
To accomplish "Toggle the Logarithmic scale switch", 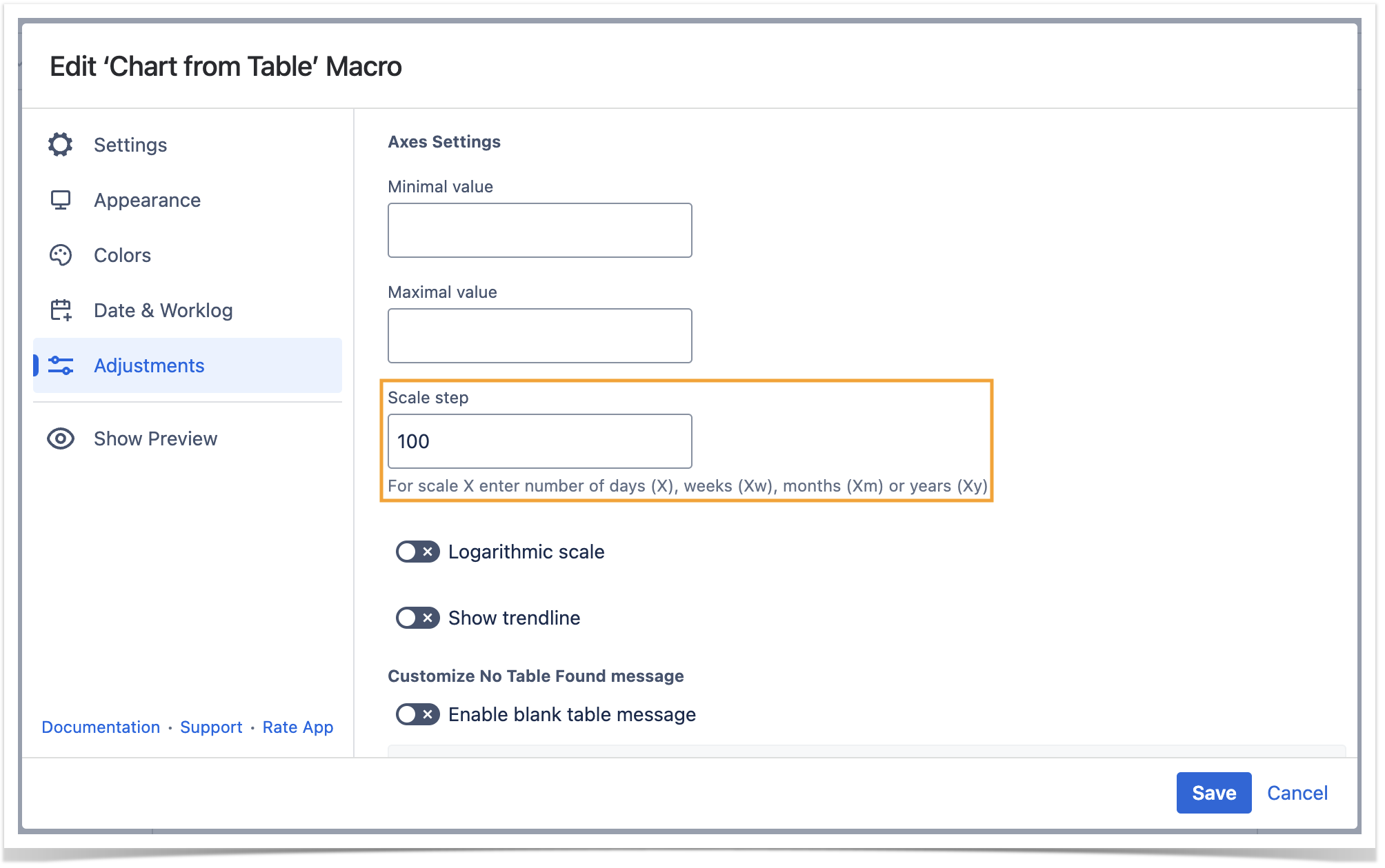I will (417, 552).
